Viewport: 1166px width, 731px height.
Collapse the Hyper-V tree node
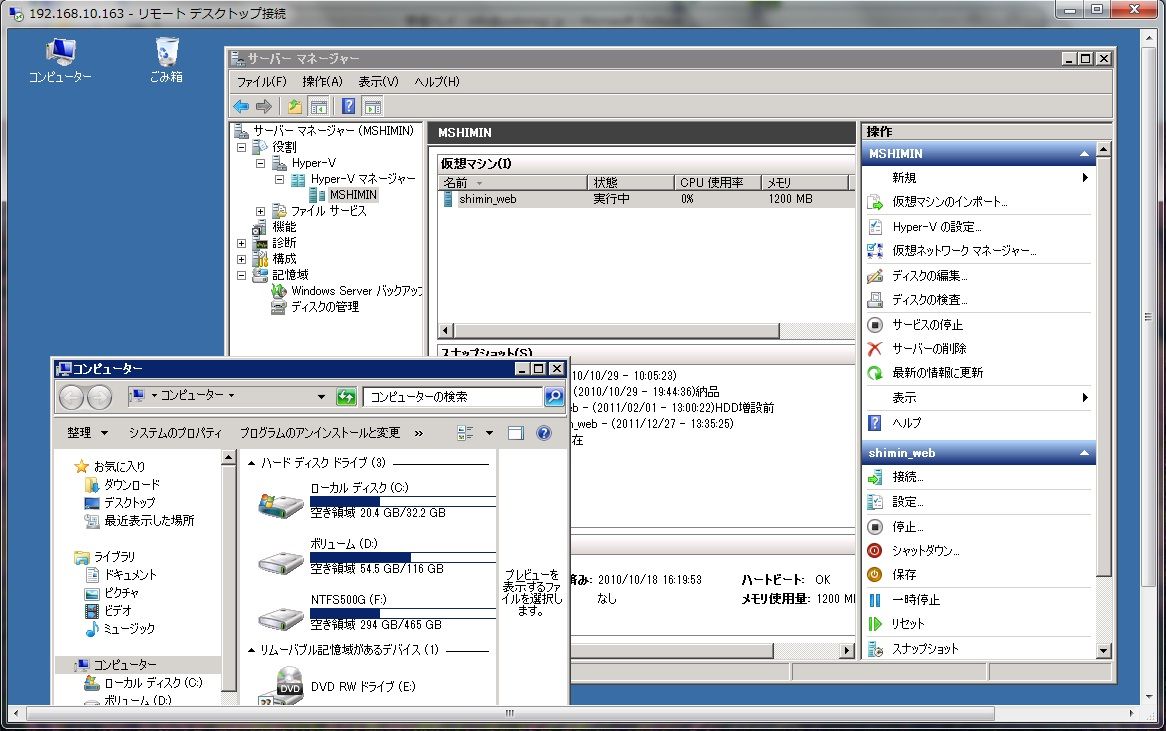pos(260,163)
